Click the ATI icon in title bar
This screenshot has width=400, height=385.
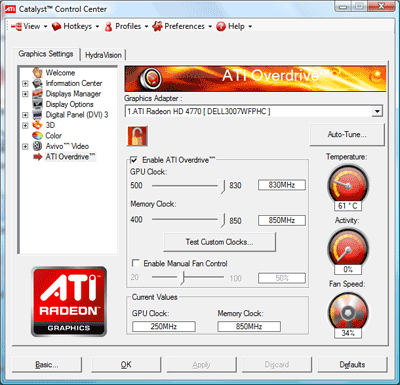[10, 9]
